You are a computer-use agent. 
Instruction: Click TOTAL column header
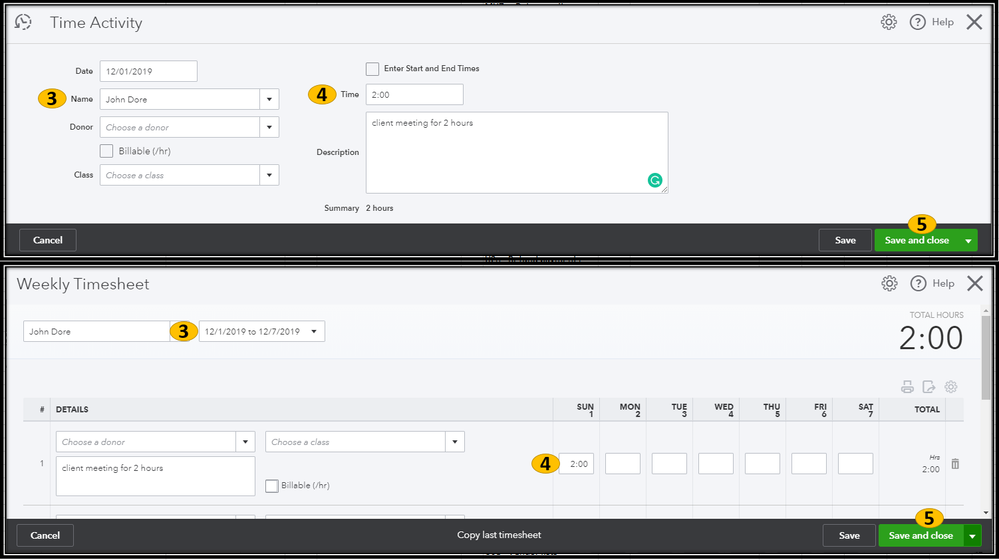(x=927, y=410)
